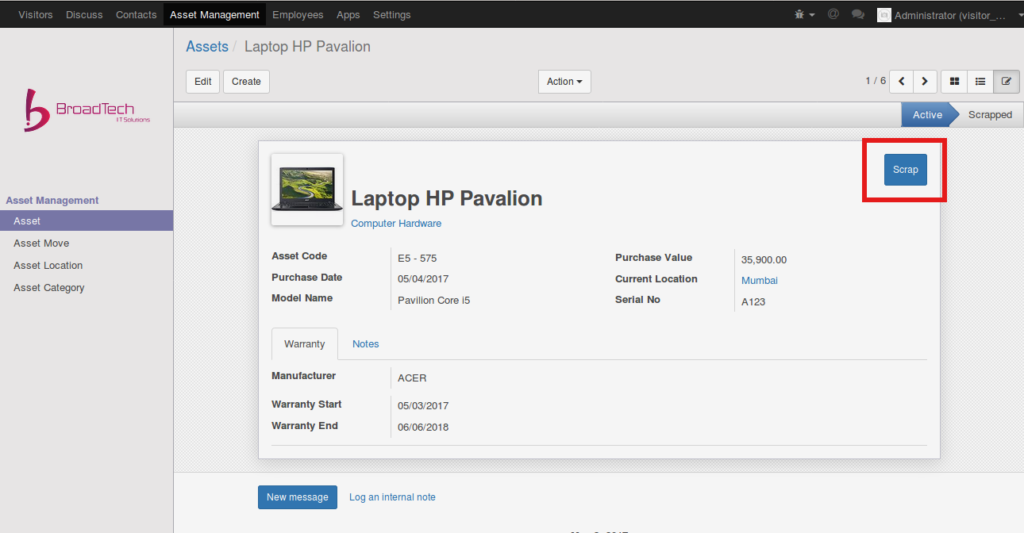
Task: Open the Apps menu
Action: (x=348, y=14)
